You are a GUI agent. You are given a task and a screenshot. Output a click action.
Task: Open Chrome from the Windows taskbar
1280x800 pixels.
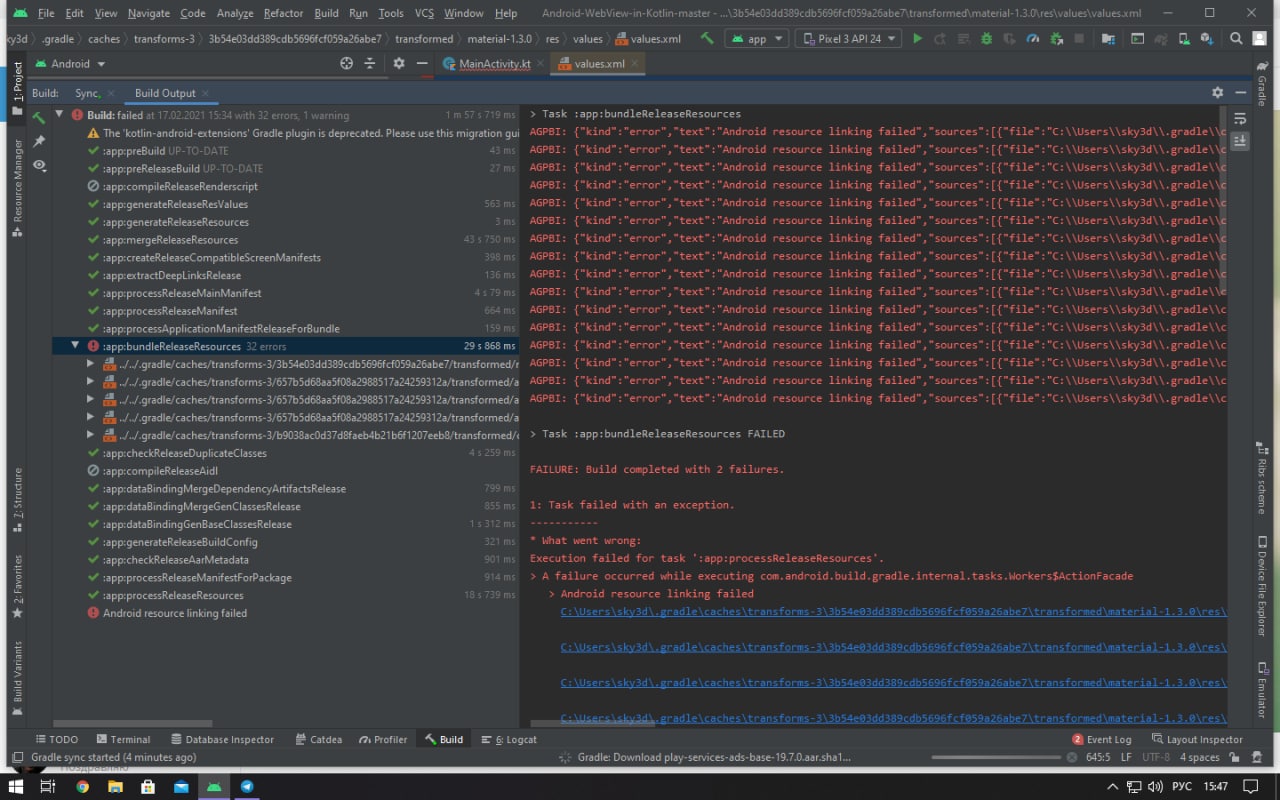(82, 787)
